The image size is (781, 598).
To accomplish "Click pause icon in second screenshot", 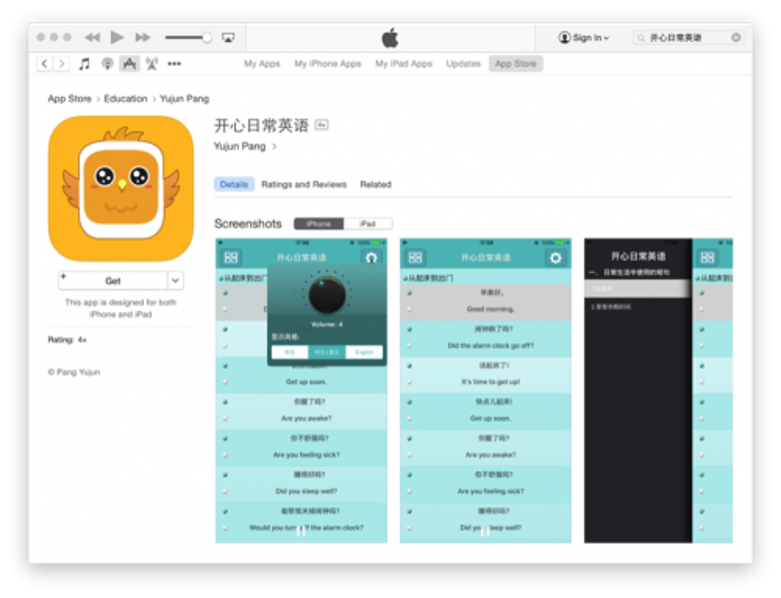I will pos(485,531).
